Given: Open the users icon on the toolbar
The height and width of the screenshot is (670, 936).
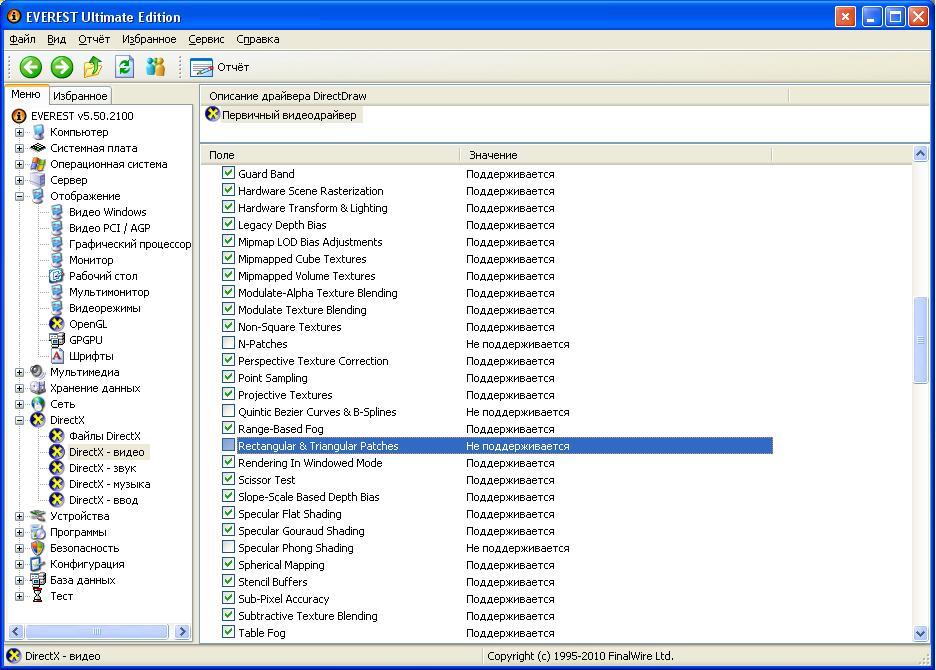Looking at the screenshot, I should [157, 67].
